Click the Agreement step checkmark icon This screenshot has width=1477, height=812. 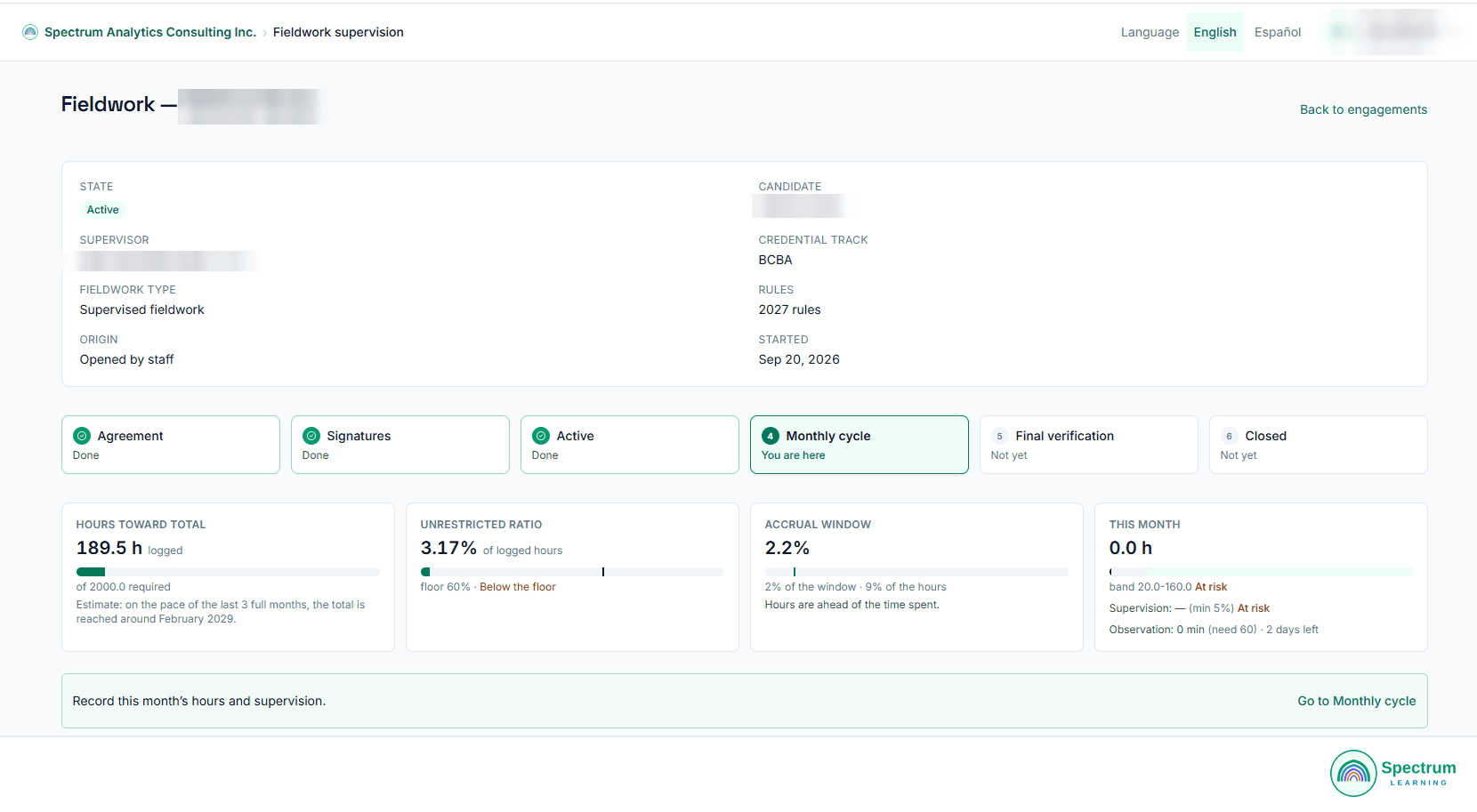pyautogui.click(x=82, y=436)
